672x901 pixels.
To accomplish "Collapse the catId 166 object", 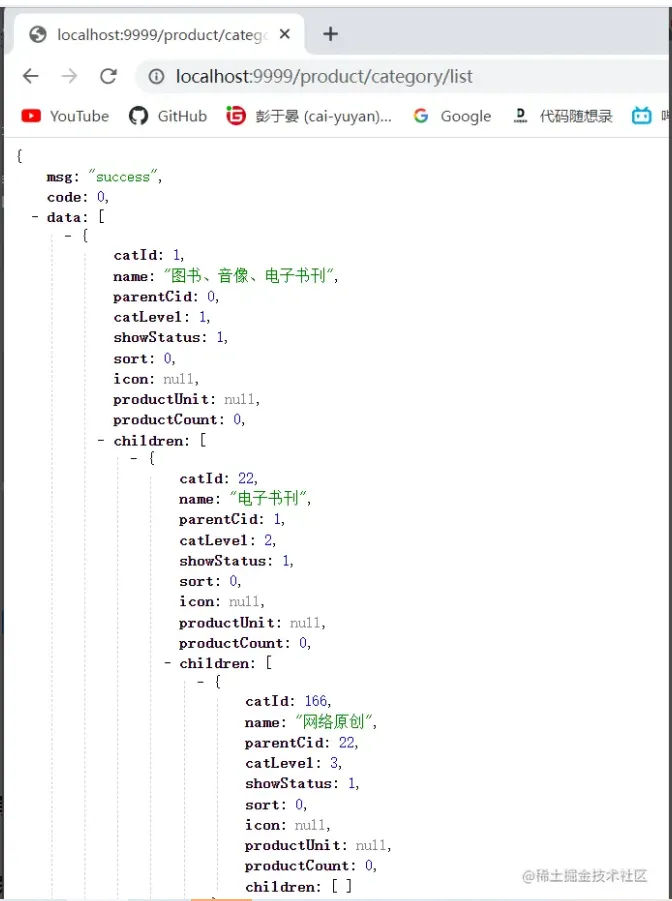I will pyautogui.click(x=200, y=681).
